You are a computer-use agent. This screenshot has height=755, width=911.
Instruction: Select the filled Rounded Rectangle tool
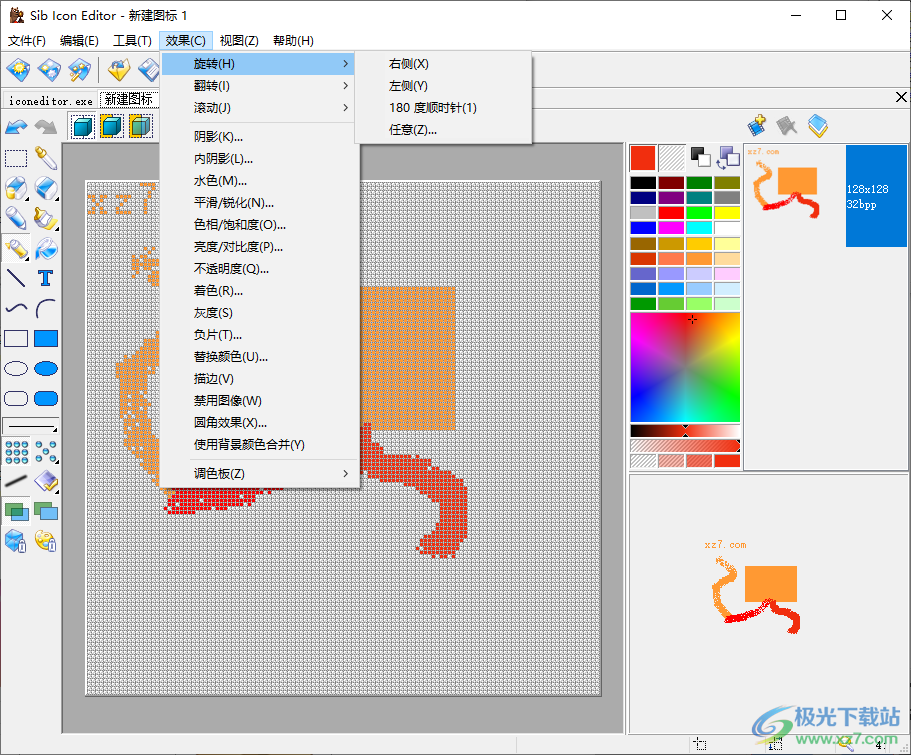(x=46, y=398)
